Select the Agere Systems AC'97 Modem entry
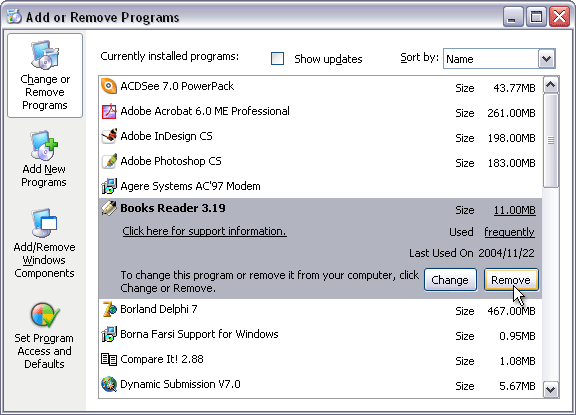576x415 pixels. (x=320, y=186)
